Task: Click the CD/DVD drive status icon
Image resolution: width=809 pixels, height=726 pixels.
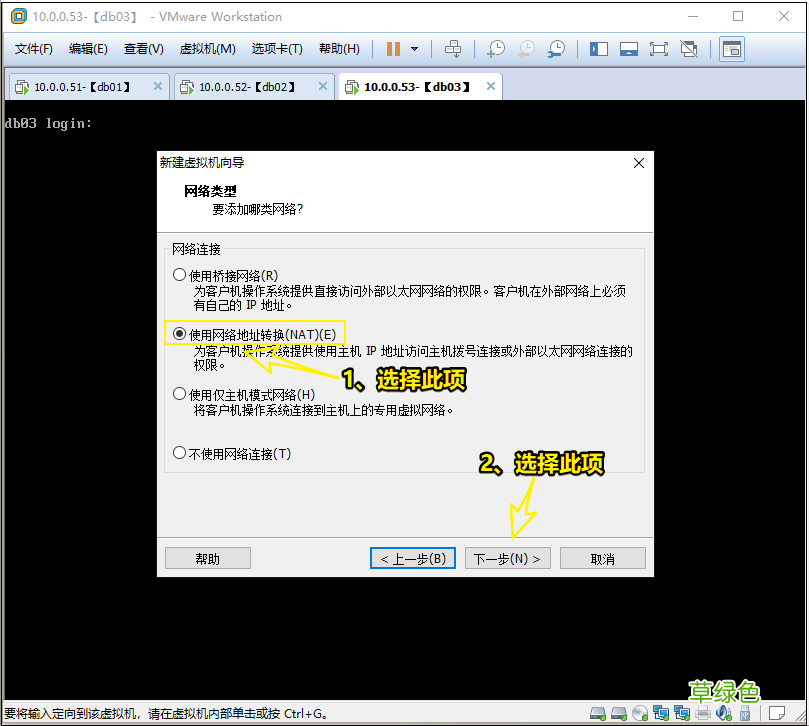Action: [x=640, y=713]
